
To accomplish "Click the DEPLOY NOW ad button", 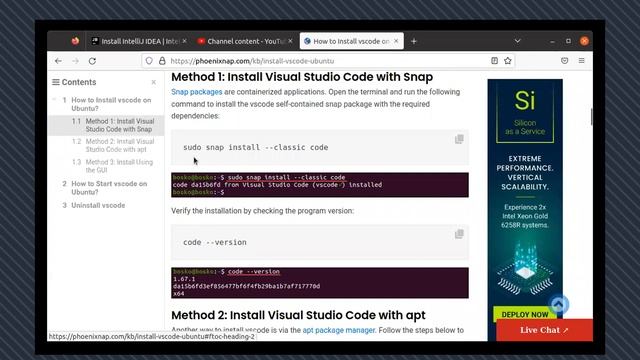I will [524, 314].
